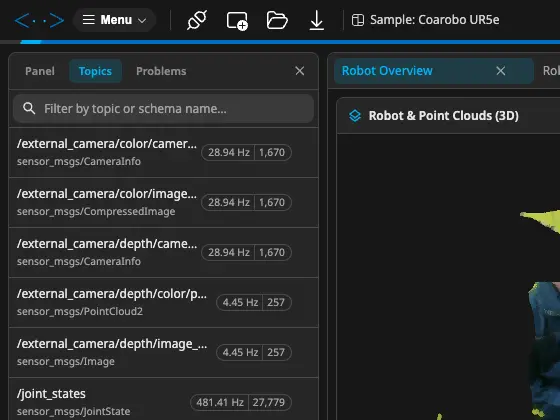560x420 pixels.
Task: Click the Robot & Point Clouds (3D) panel title
Action: (x=444, y=116)
